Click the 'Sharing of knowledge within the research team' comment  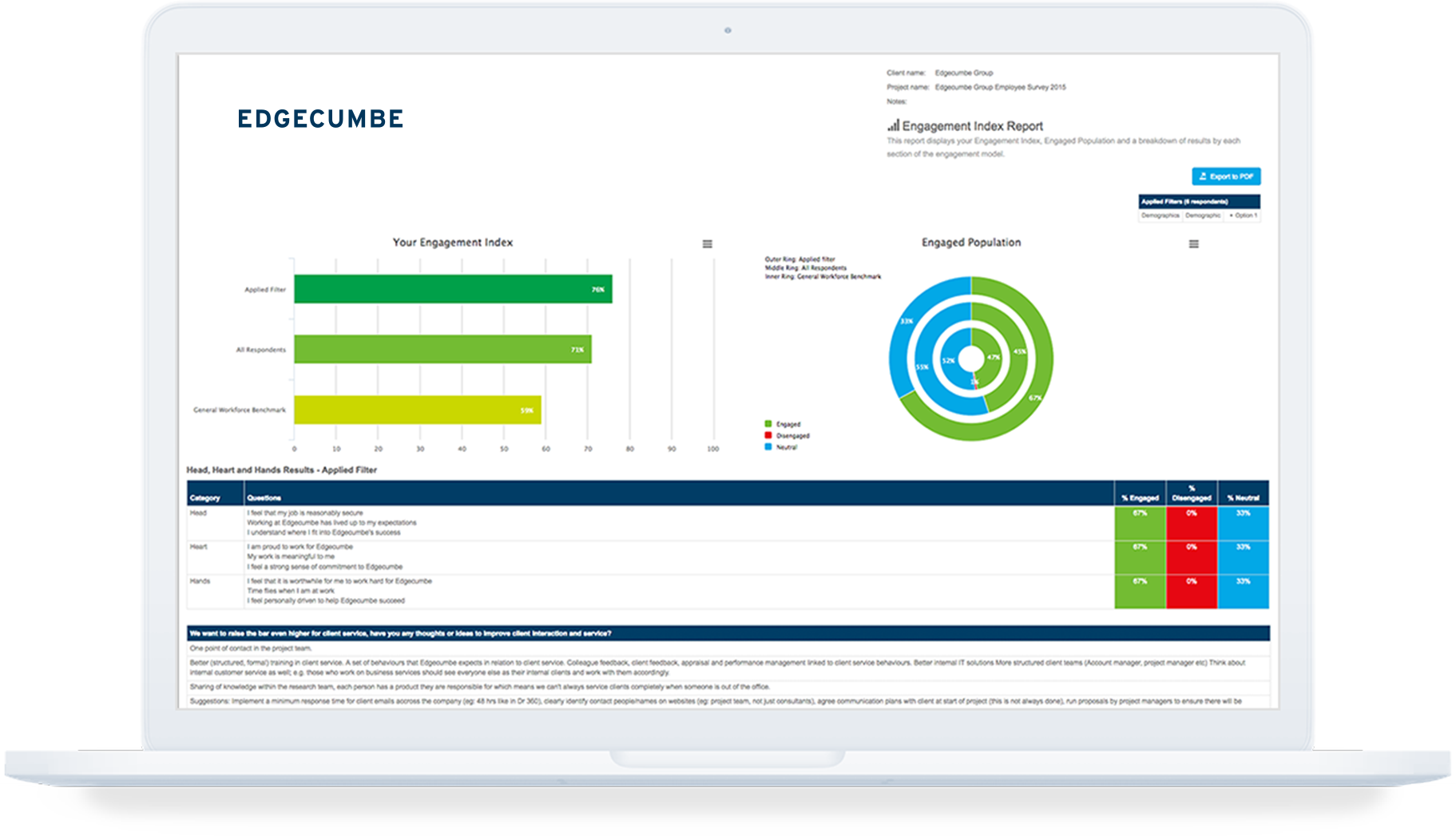coord(479,687)
